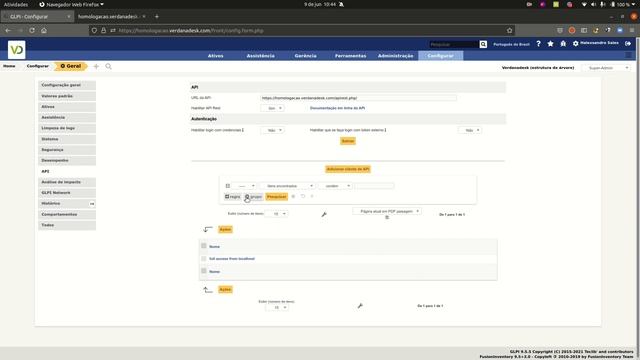The image size is (640, 360).
Task: Click the global search magnifier button
Action: 483,44
